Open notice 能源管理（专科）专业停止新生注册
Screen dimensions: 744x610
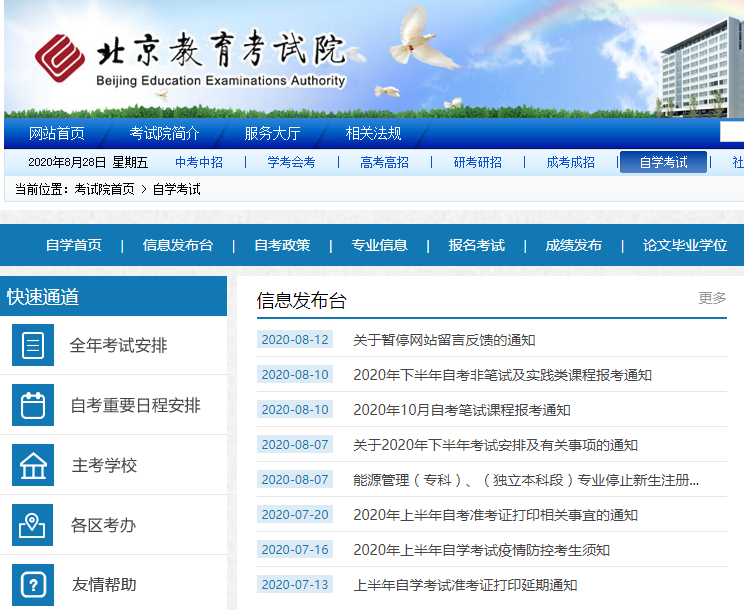[x=526, y=480]
